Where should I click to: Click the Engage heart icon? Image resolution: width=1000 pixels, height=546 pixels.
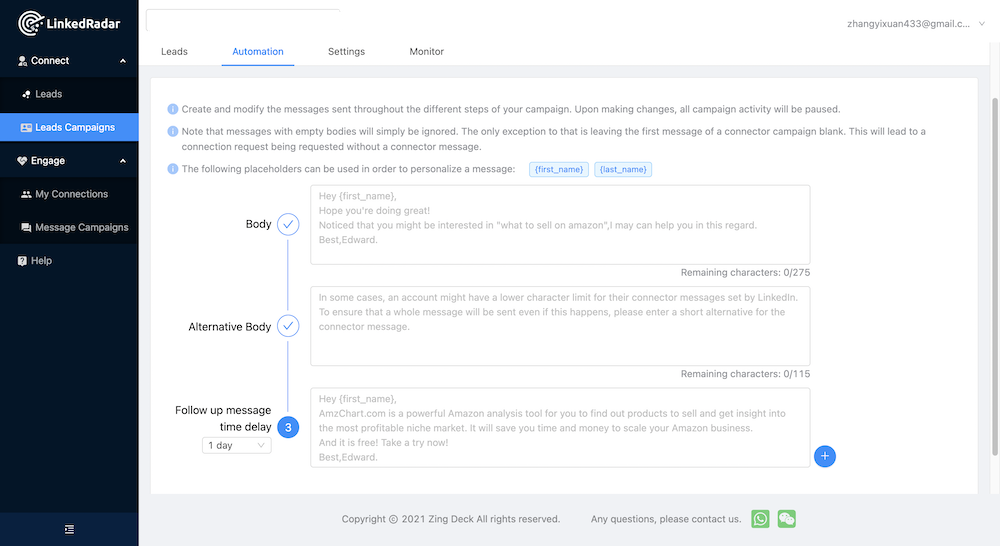pyautogui.click(x=22, y=161)
